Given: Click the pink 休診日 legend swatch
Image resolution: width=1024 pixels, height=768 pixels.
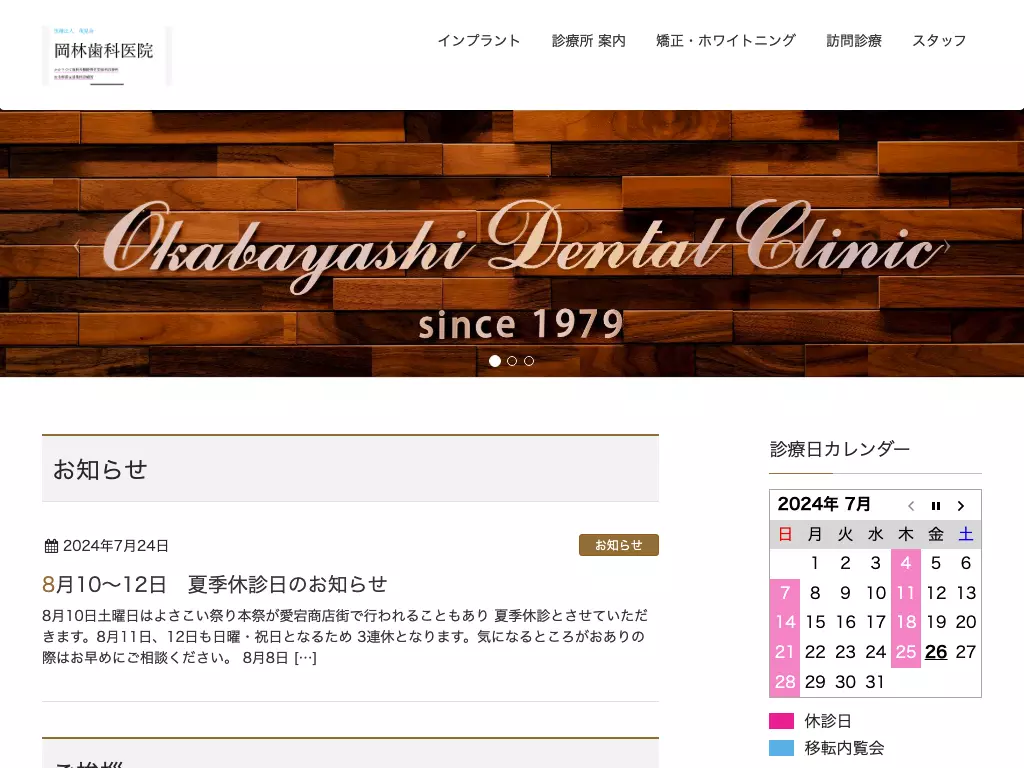Looking at the screenshot, I should [x=782, y=721].
